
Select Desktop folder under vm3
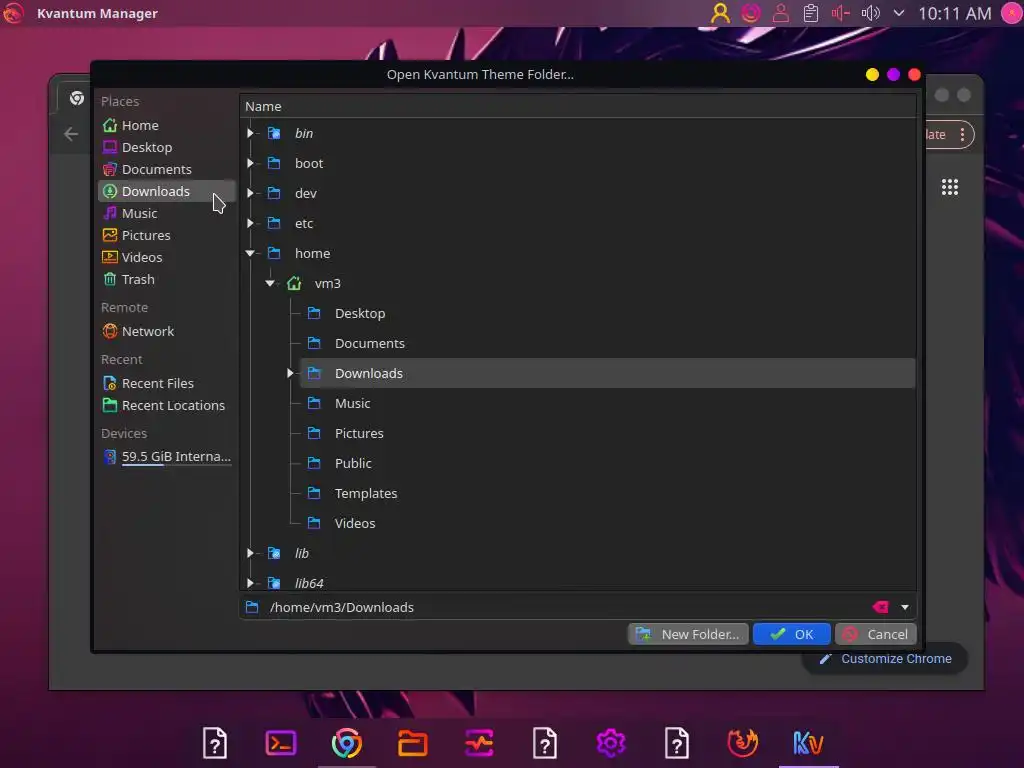click(x=360, y=313)
